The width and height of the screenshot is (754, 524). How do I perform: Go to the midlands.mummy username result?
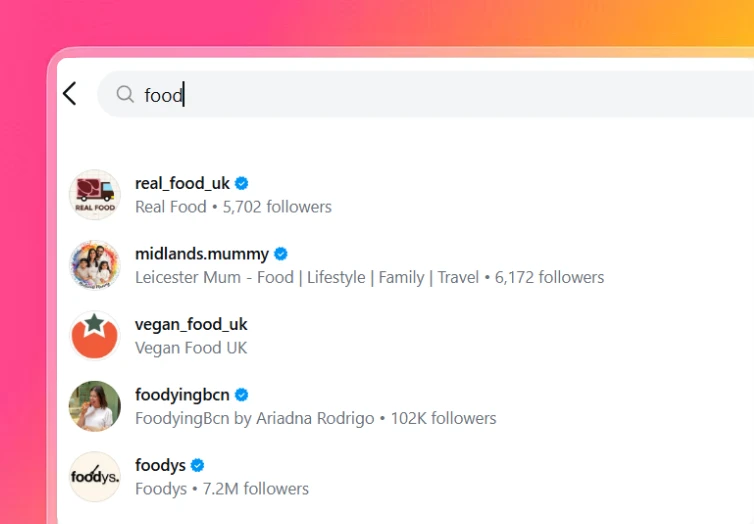(x=202, y=254)
